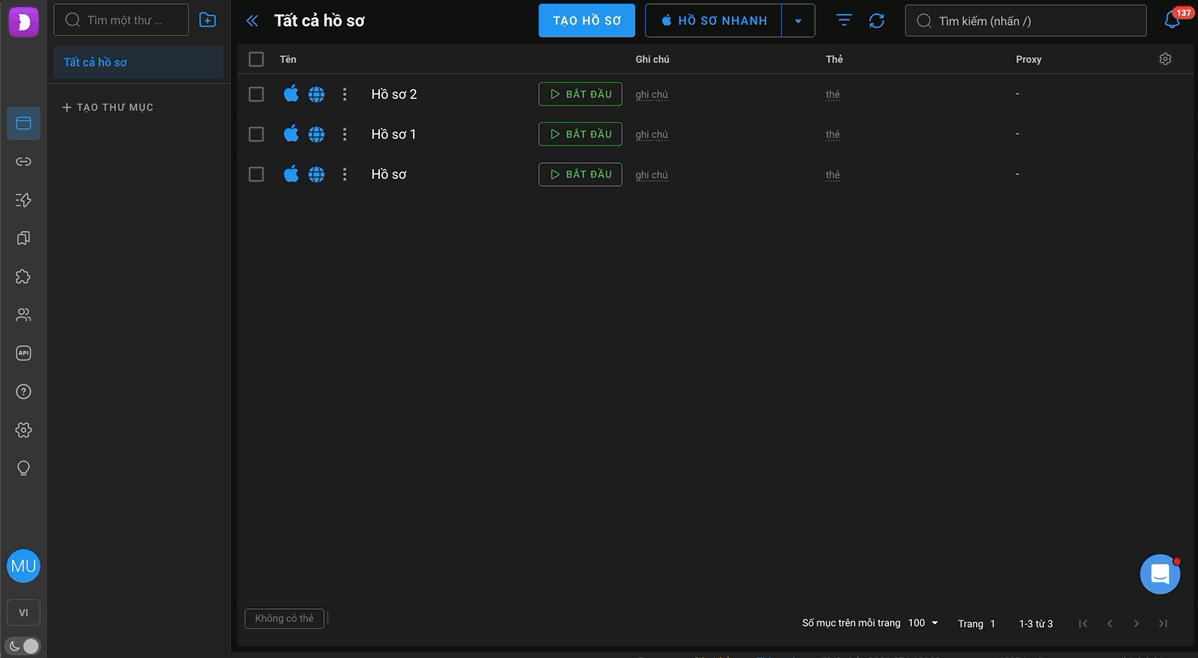
Task: Click the Dolphin Anty logo
Action: click(24, 21)
